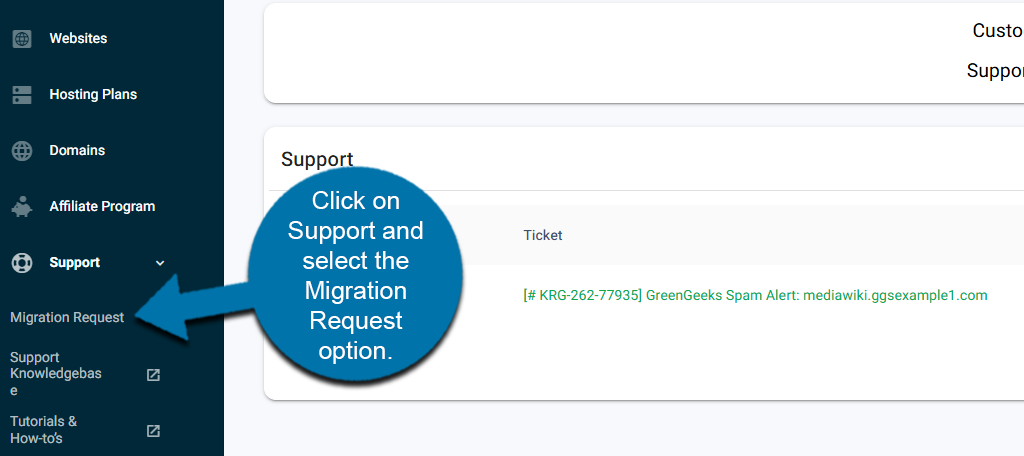
Task: Click the Ticket column header
Action: pos(543,236)
